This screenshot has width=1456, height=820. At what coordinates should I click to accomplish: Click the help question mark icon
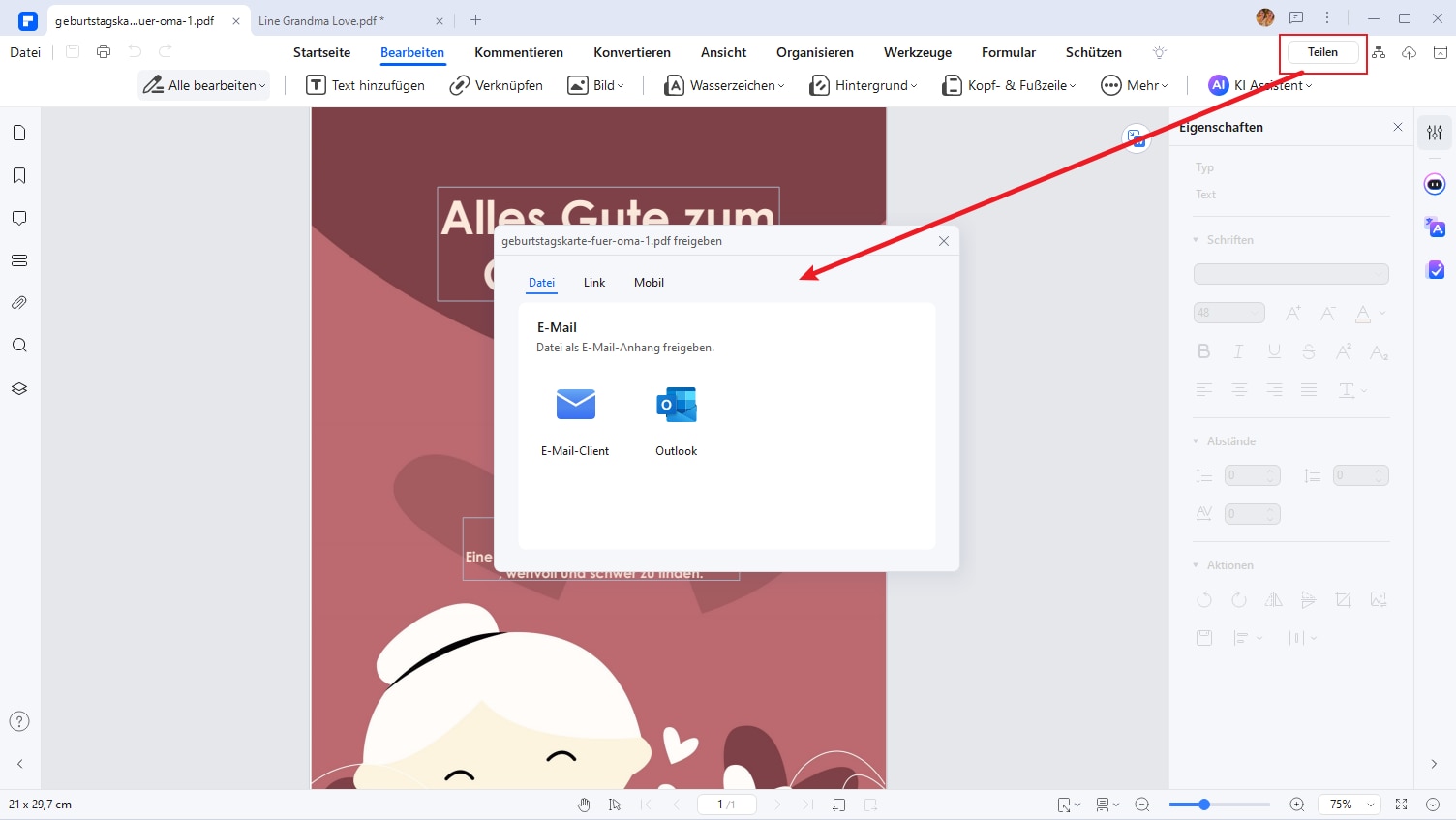click(19, 721)
